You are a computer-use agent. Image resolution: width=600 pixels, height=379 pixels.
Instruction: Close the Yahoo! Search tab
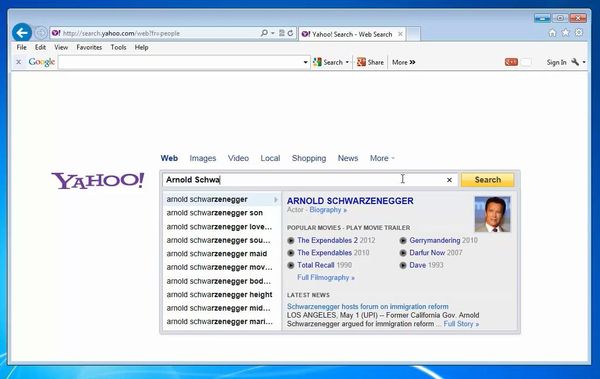click(x=400, y=34)
